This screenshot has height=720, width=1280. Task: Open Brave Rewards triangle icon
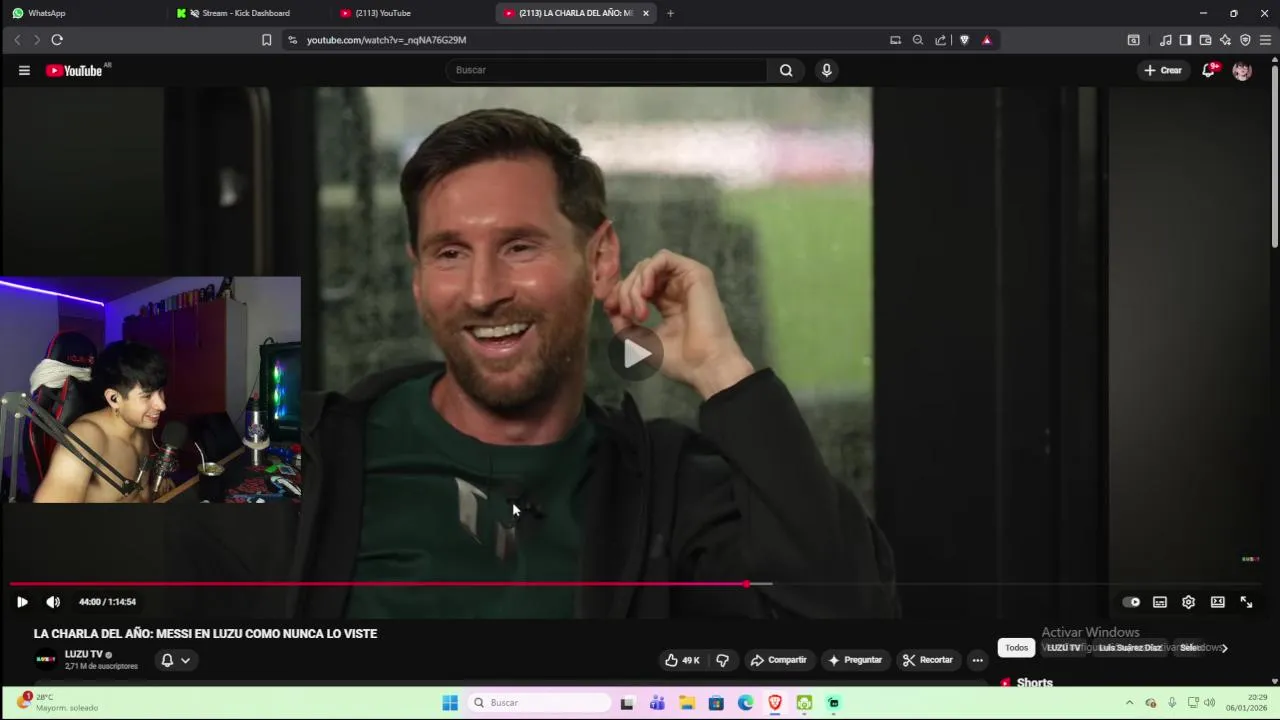987,40
